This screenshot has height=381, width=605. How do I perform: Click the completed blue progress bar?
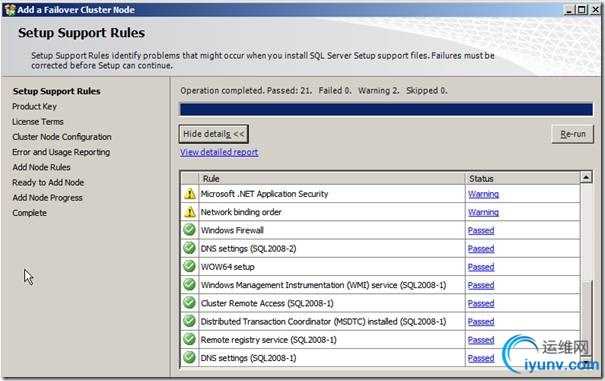[x=386, y=109]
